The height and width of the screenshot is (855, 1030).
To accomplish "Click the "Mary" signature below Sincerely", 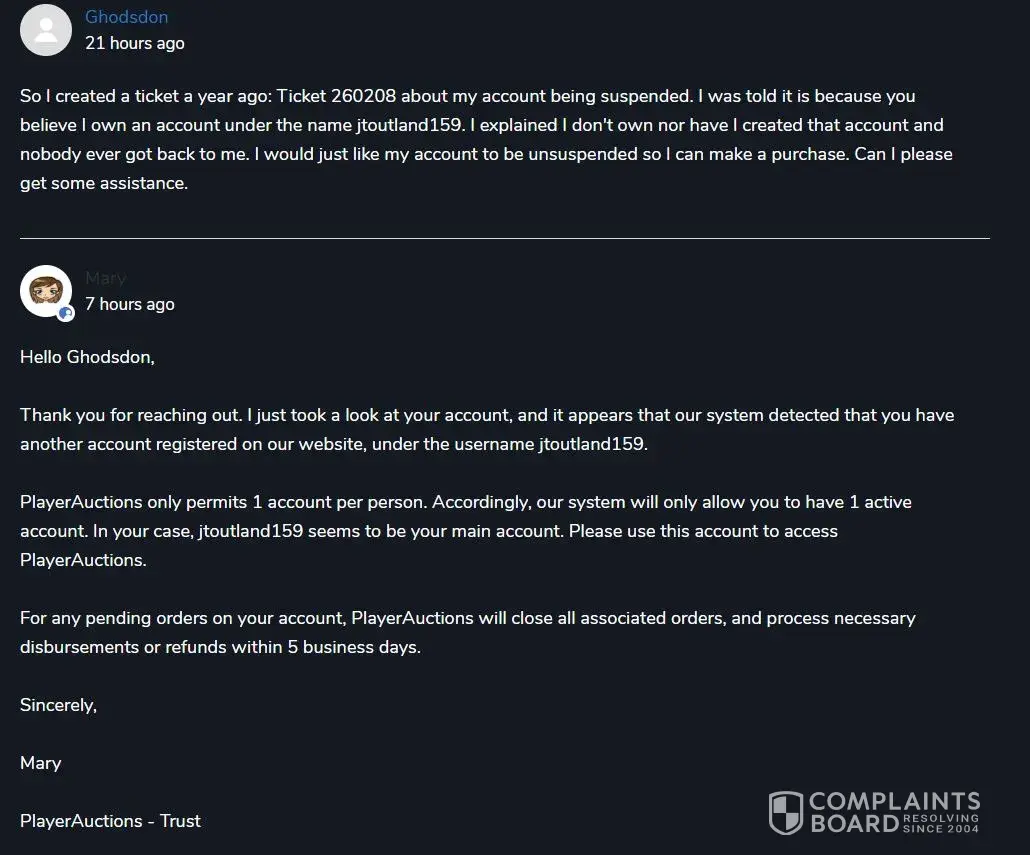I will [x=40, y=763].
